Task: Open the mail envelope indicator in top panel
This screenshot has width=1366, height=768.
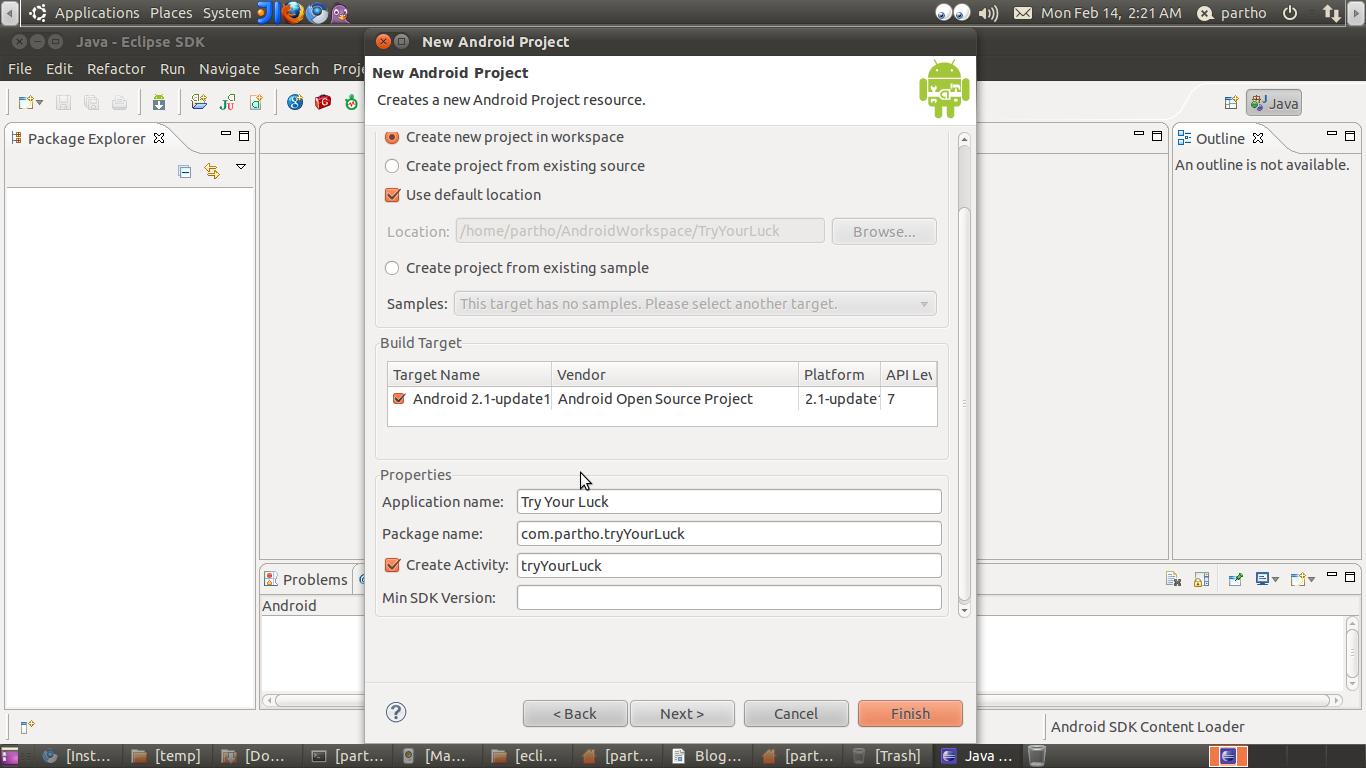Action: [x=1023, y=13]
